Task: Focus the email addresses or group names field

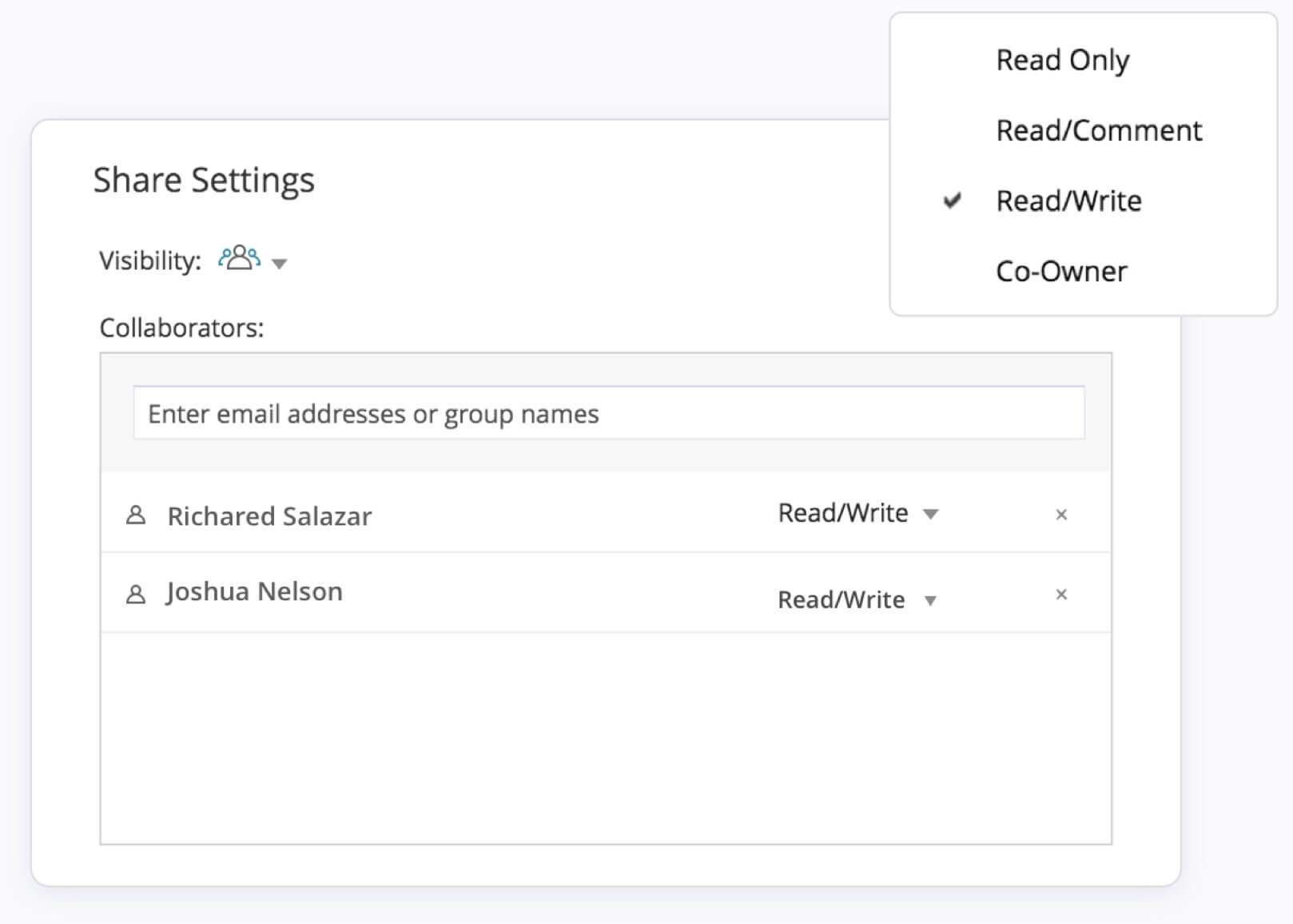Action: [608, 413]
